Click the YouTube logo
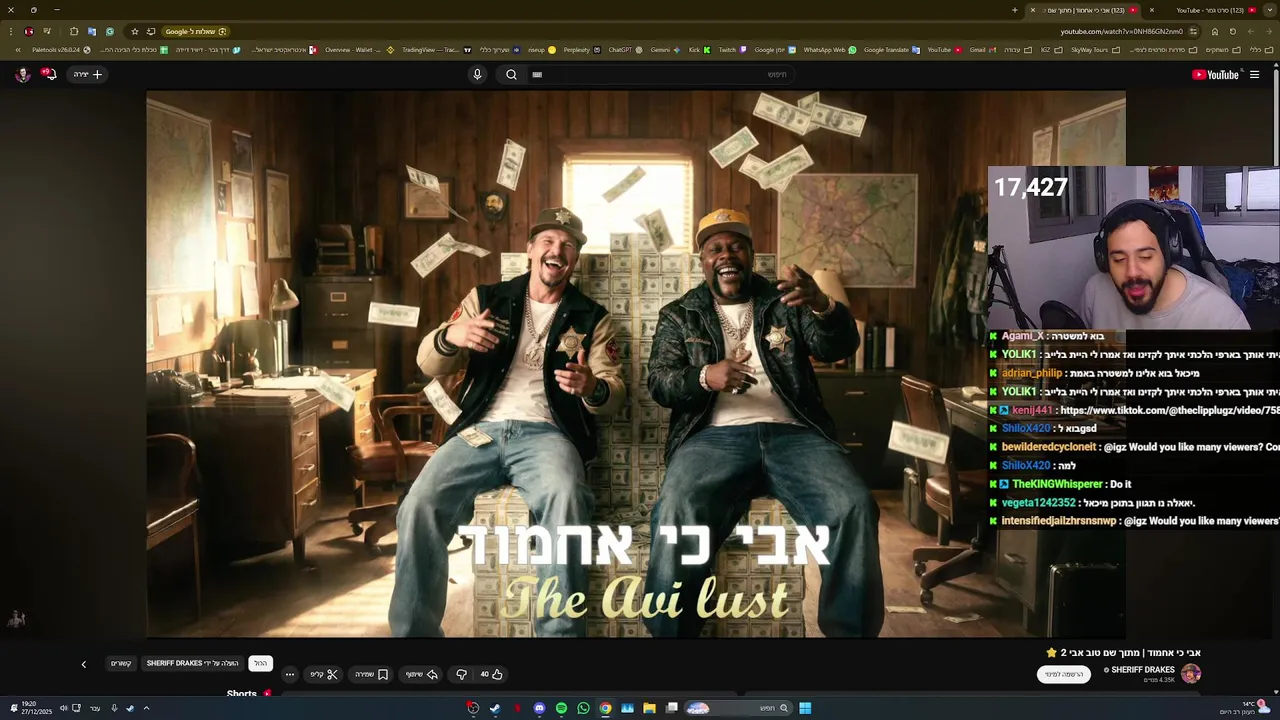Screen dimensions: 1280x720 tap(1216, 74)
